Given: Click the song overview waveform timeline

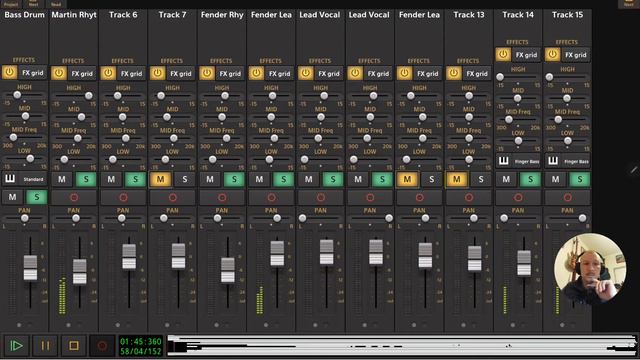Looking at the screenshot, I should [x=402, y=346].
